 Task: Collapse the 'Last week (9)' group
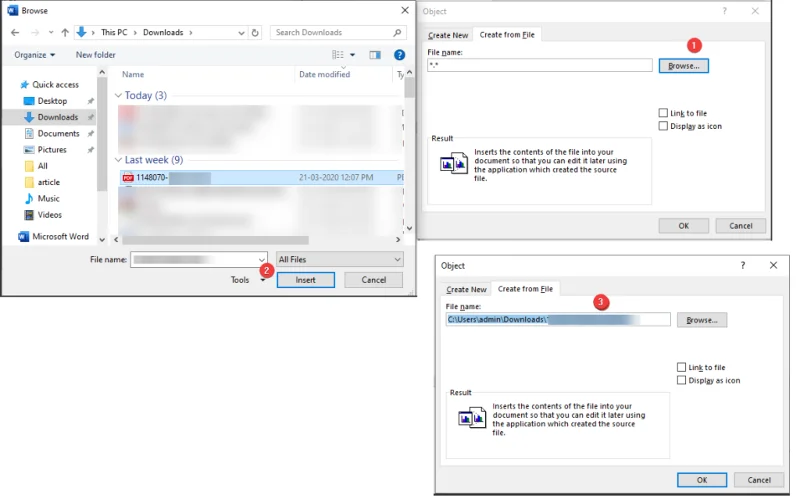118,160
